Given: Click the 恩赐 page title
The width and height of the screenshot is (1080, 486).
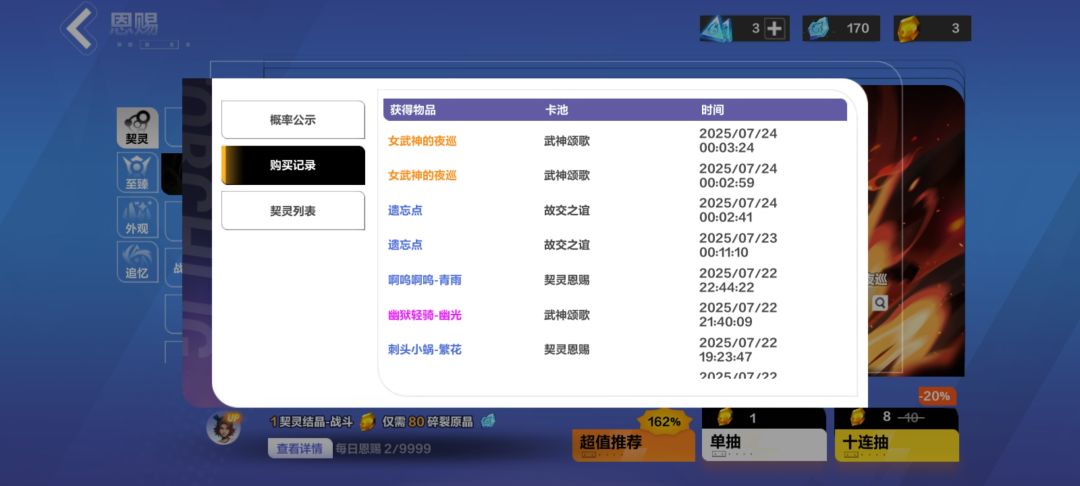Looking at the screenshot, I should [x=134, y=24].
